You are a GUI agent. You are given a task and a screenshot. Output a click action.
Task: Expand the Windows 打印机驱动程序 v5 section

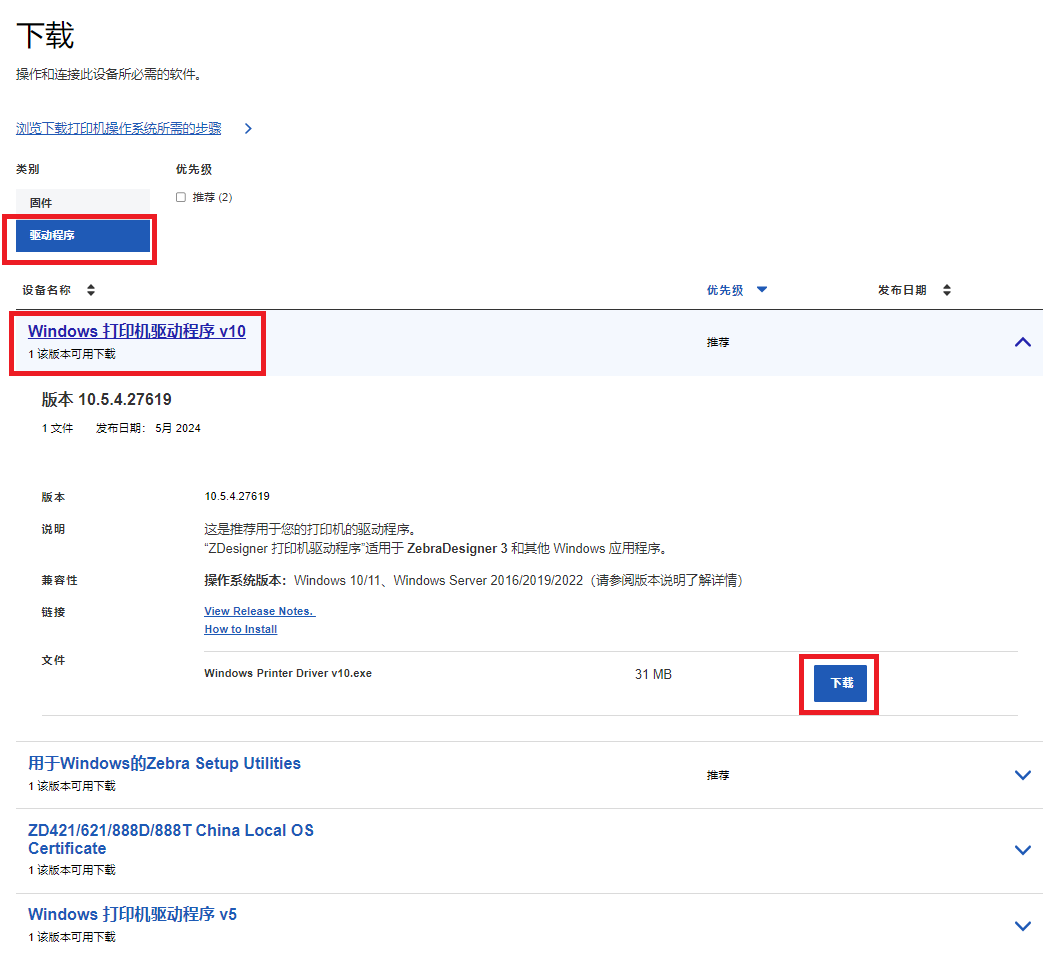(1022, 925)
